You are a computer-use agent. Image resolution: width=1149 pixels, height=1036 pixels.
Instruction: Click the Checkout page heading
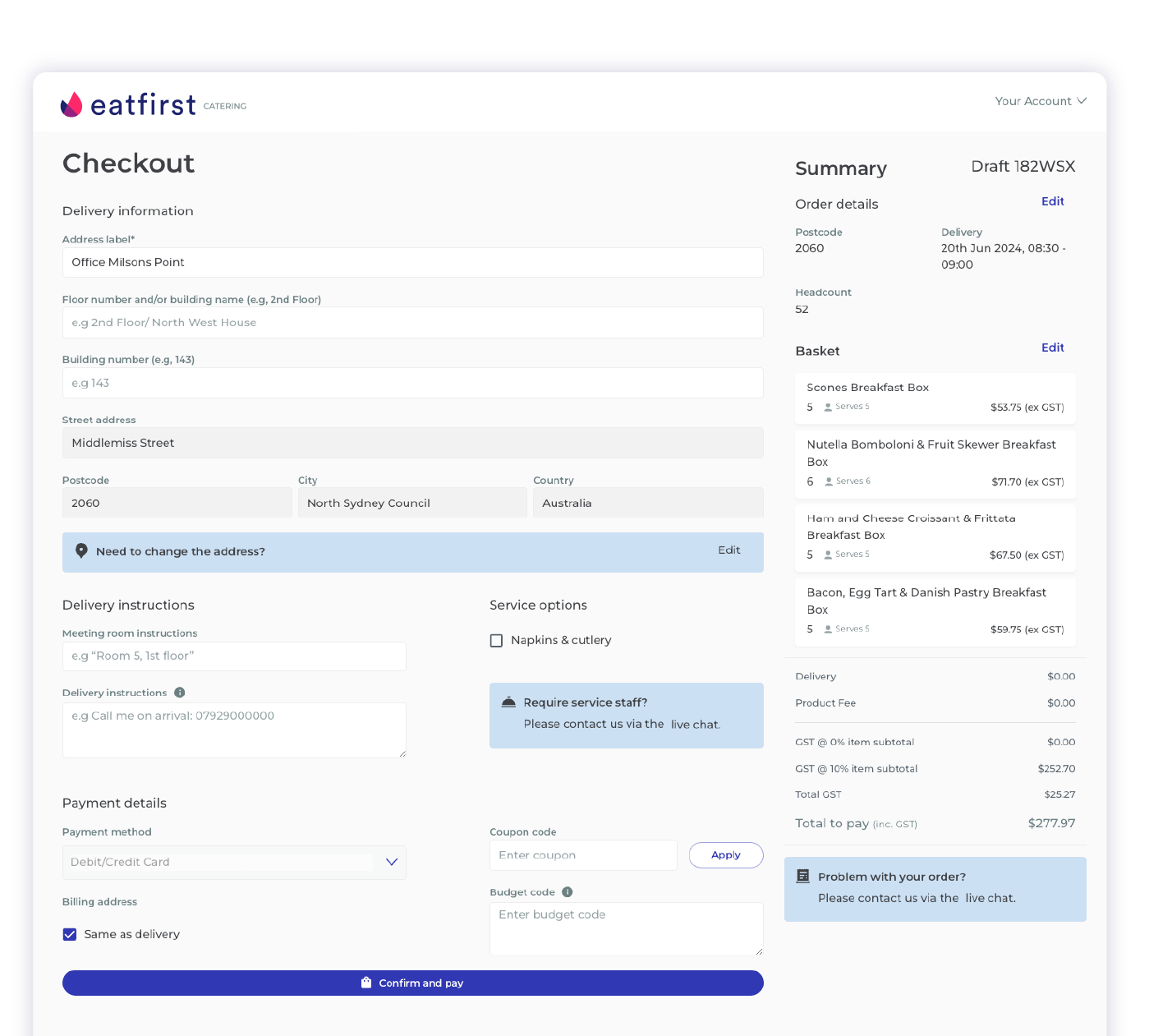[x=129, y=163]
